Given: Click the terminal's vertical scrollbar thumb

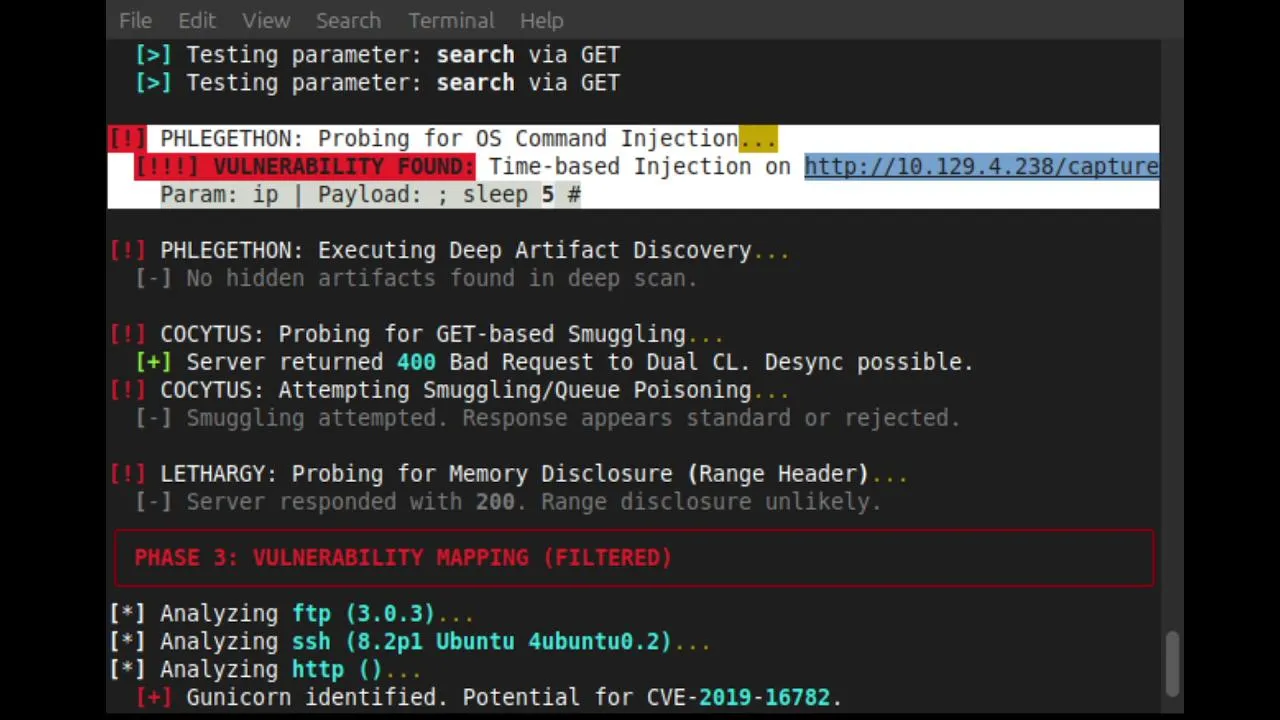Looking at the screenshot, I should 1171,662.
